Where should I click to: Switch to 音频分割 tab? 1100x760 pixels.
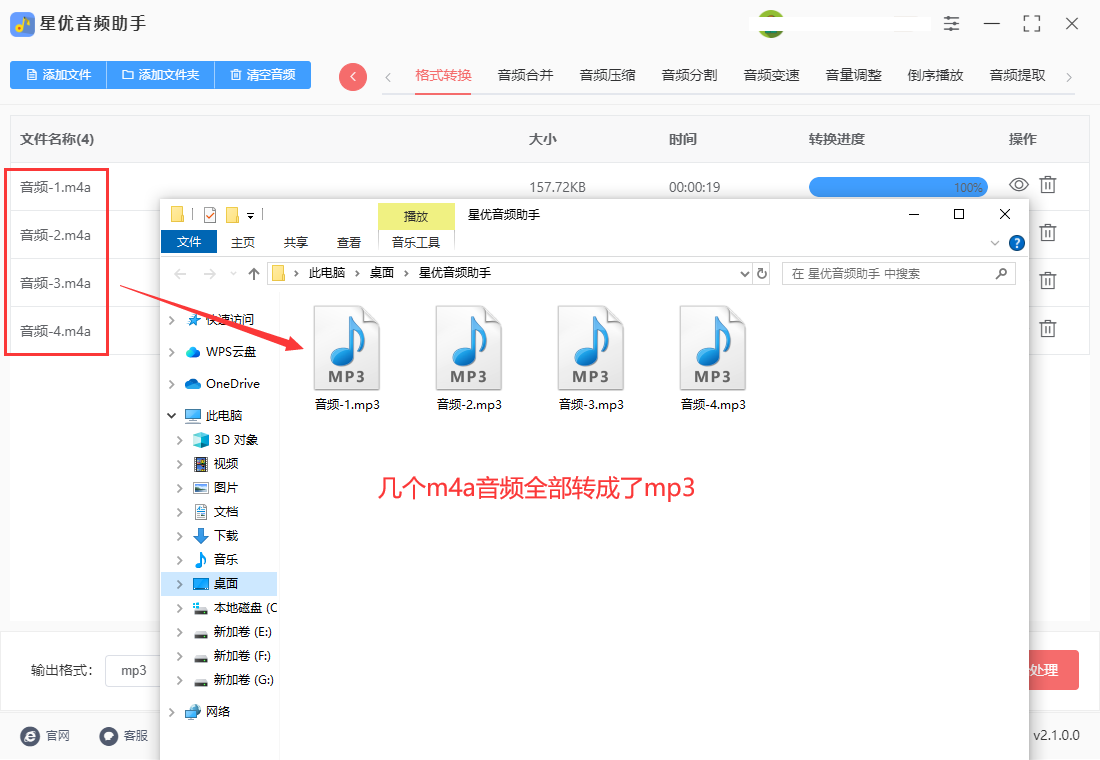coord(690,75)
